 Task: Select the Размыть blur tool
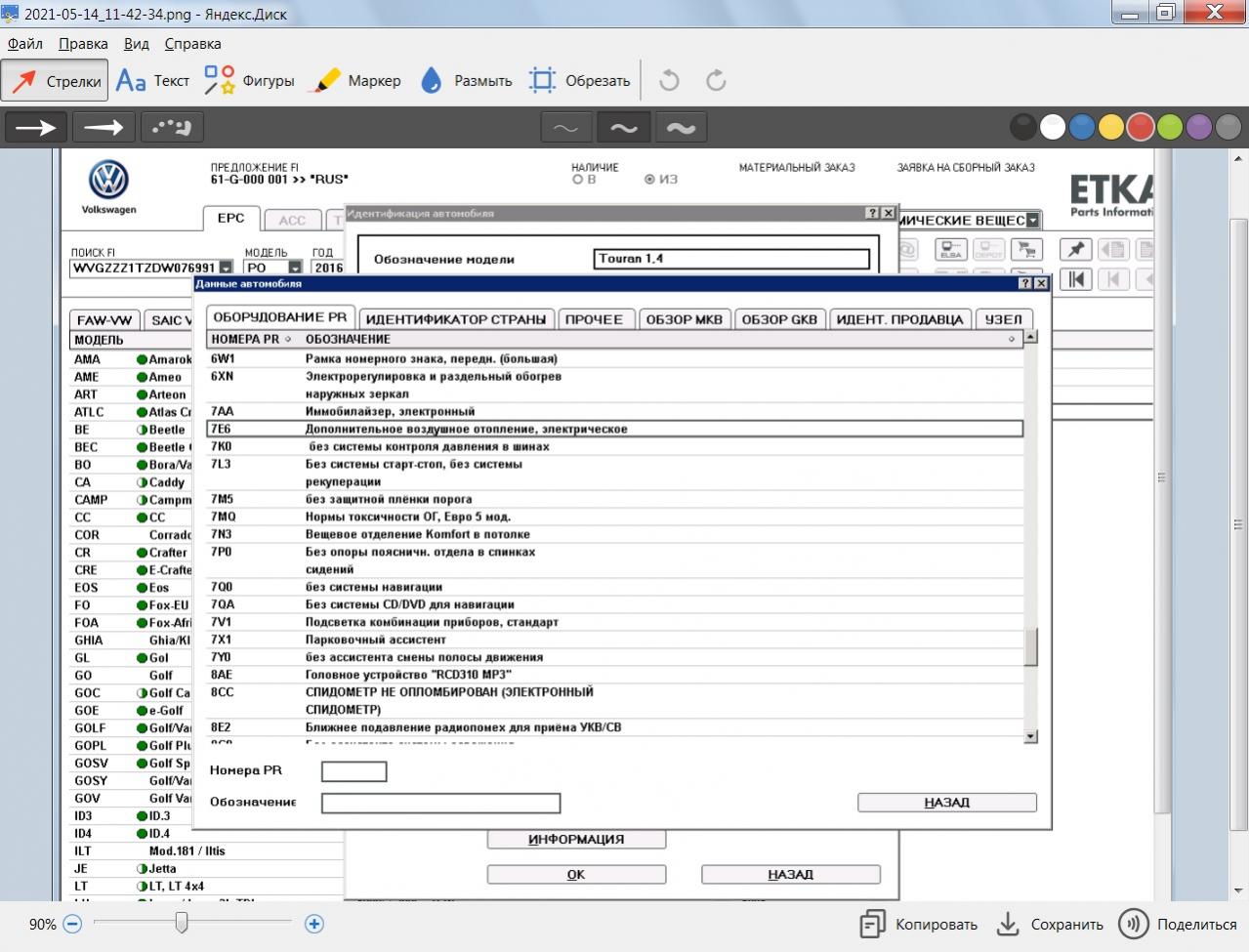tap(466, 81)
